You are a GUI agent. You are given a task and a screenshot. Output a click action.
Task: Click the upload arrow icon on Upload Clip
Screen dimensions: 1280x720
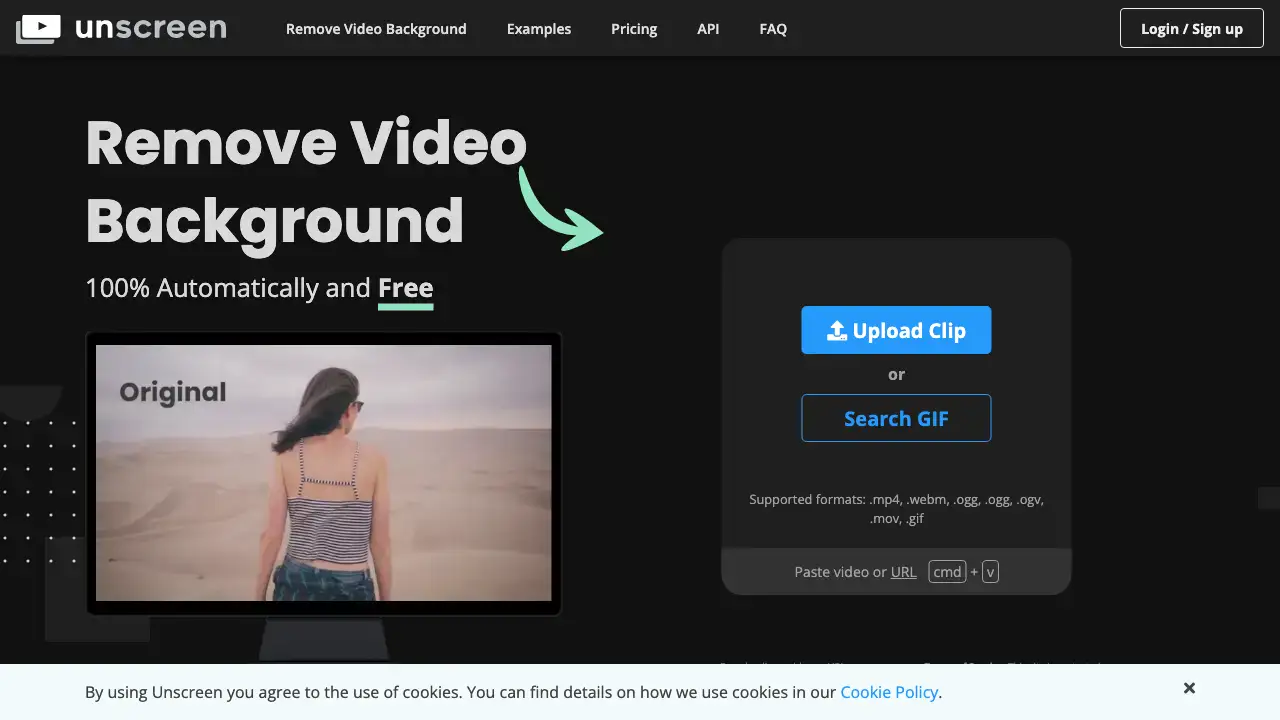click(837, 331)
